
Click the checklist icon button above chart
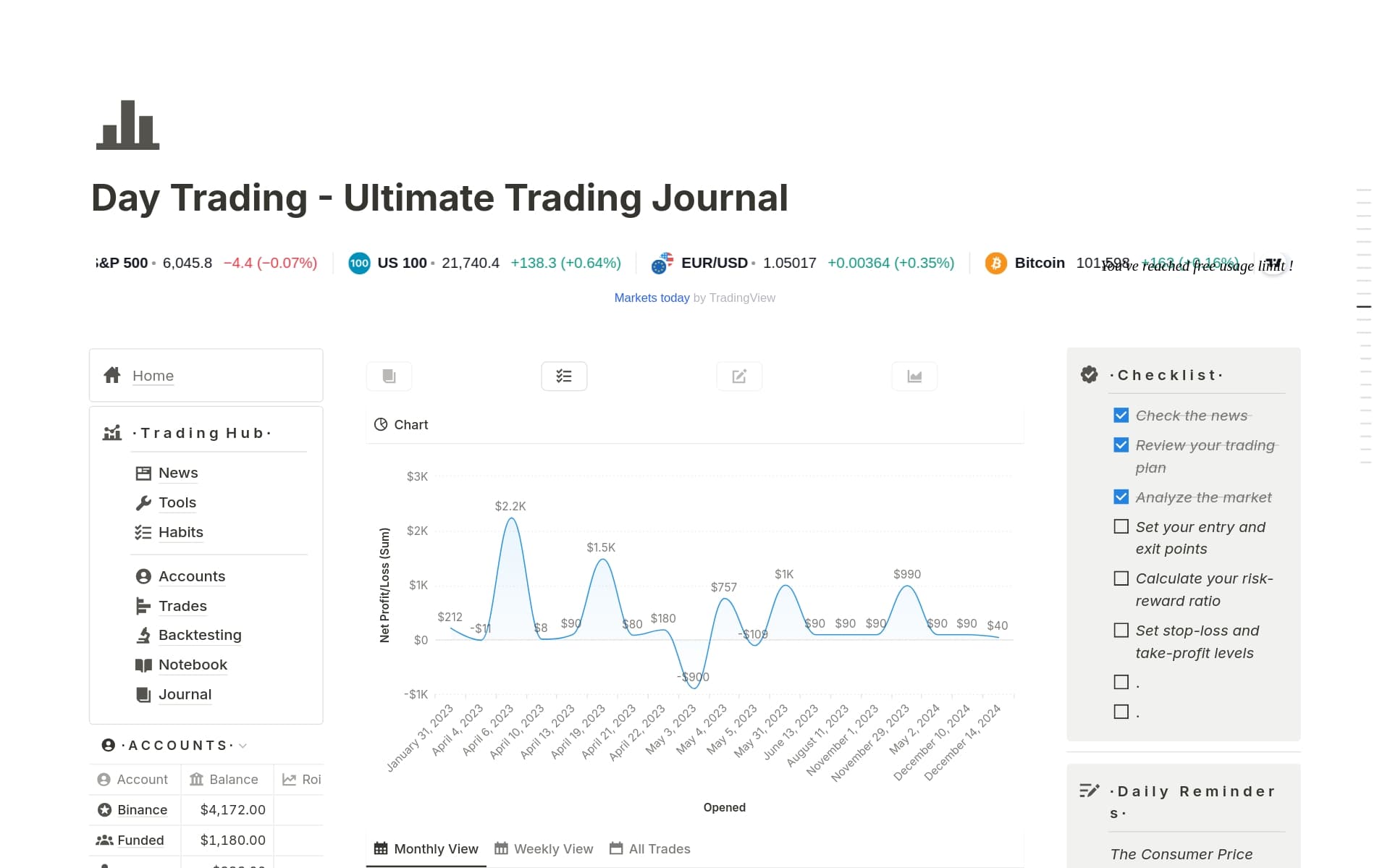[564, 376]
